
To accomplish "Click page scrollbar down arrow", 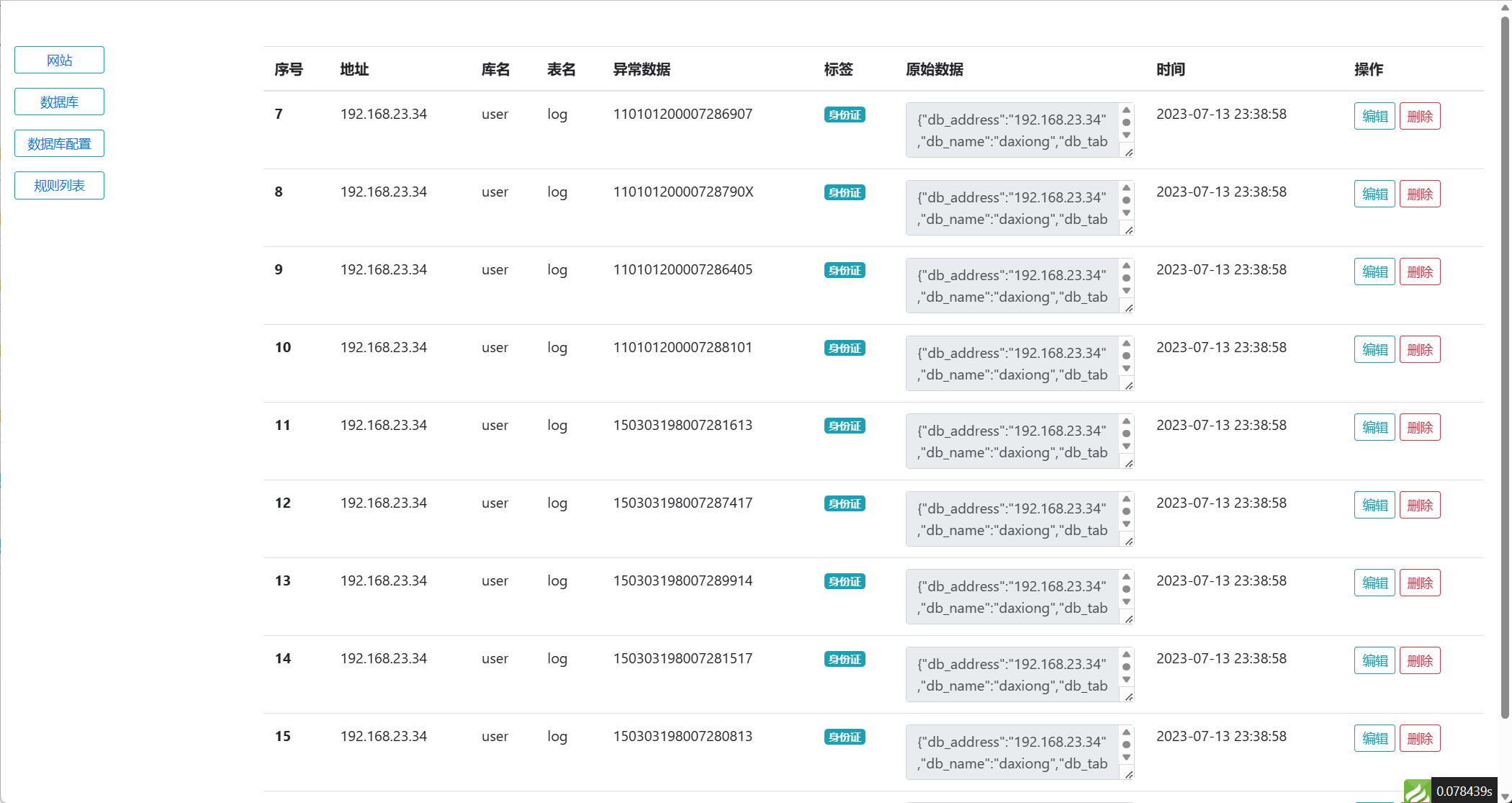I will click(1505, 797).
